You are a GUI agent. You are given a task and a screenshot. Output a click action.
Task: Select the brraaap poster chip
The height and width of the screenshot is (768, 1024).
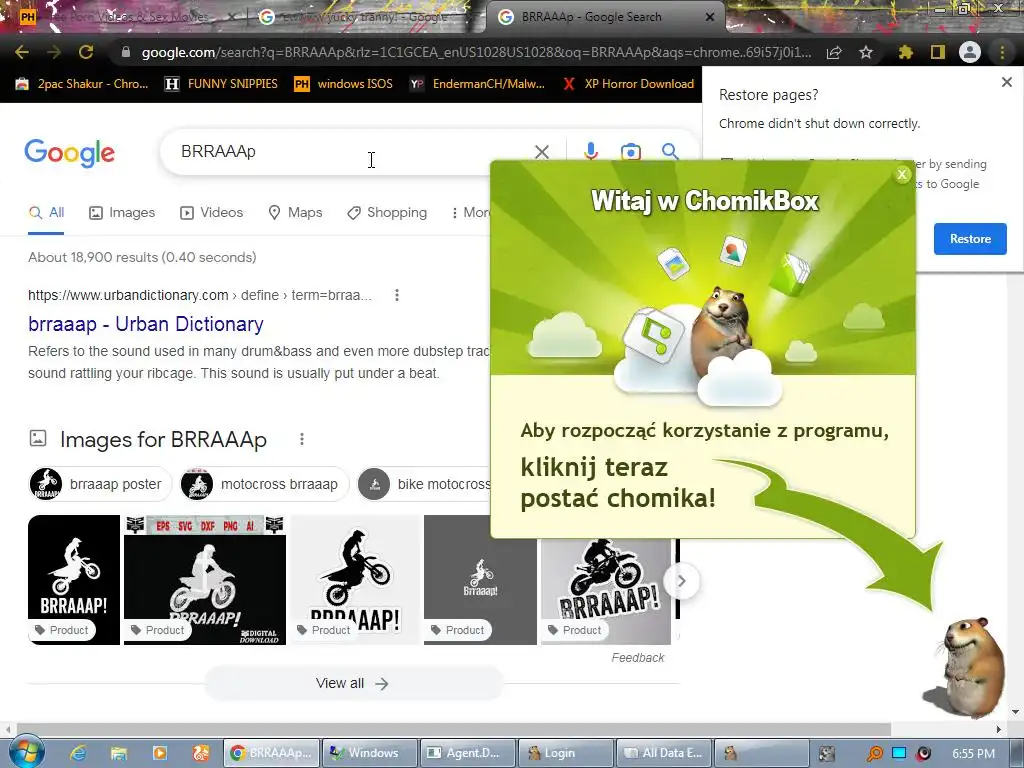(x=101, y=484)
